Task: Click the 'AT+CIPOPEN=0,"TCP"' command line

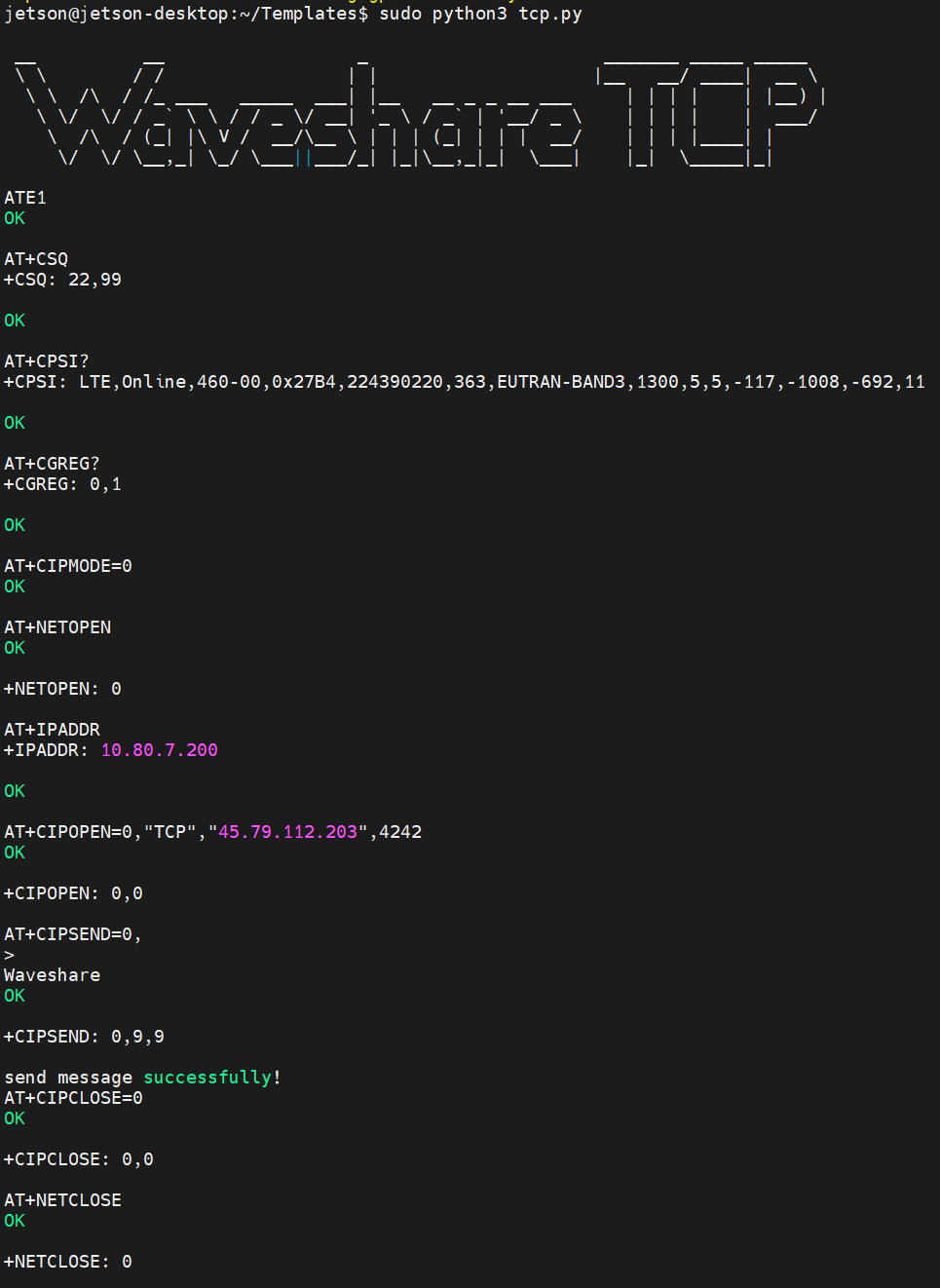Action: (213, 832)
